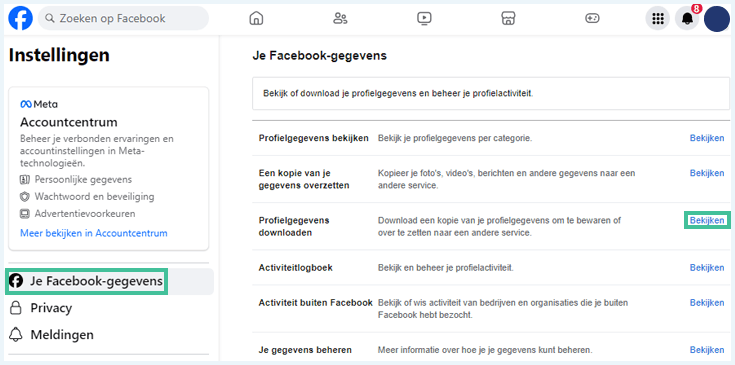
Task: Click Accountcentrum heading
Action: pyautogui.click(x=69, y=122)
